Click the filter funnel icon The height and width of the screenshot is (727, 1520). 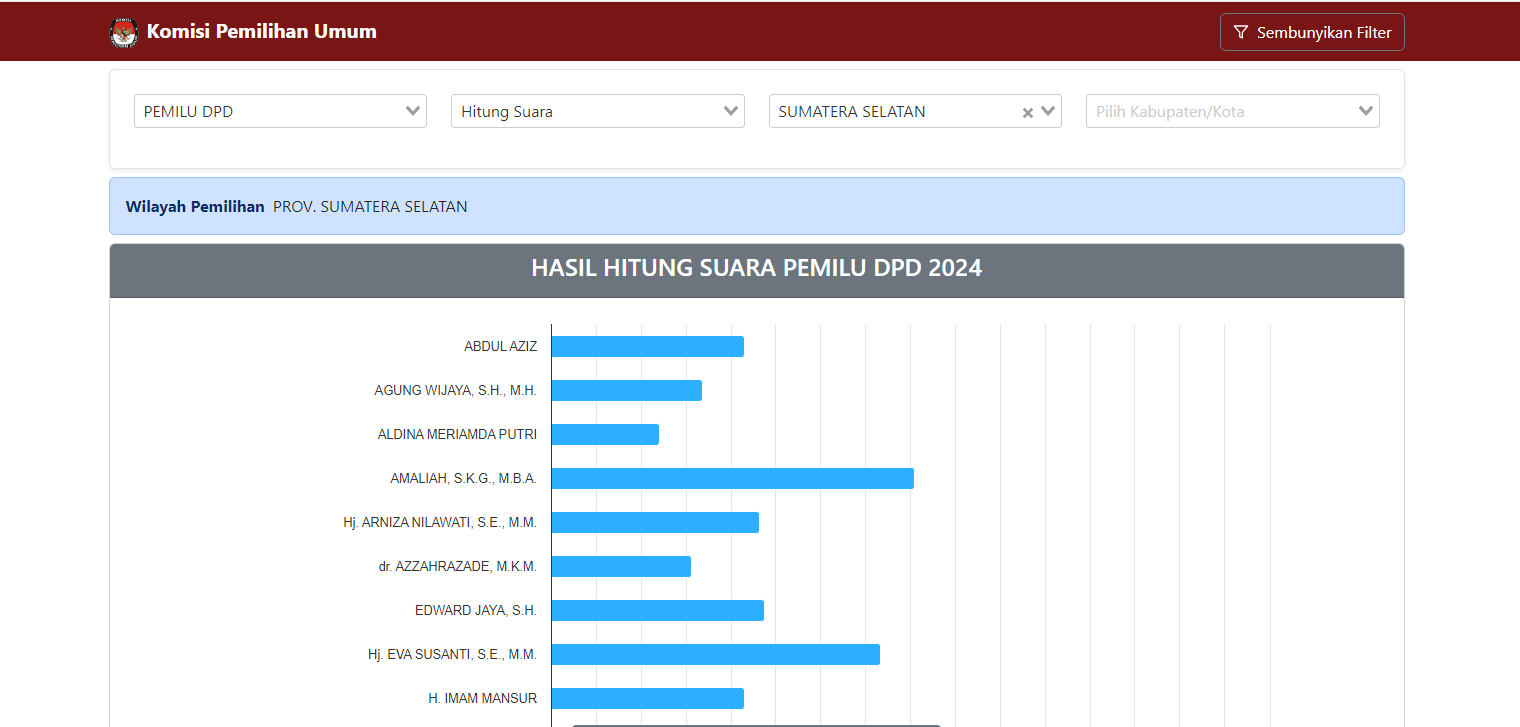pyautogui.click(x=1240, y=32)
